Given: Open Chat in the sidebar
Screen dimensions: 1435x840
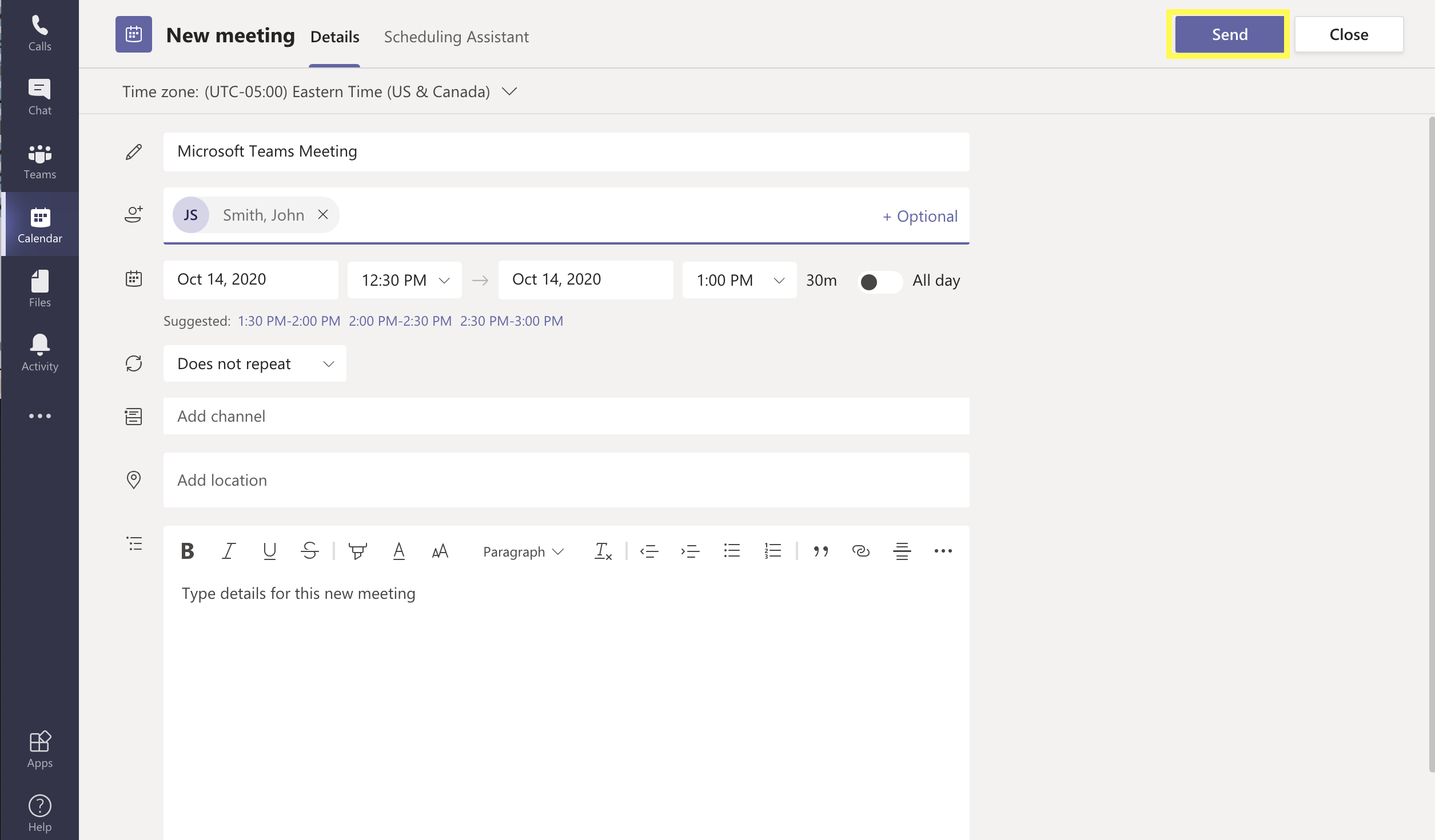Looking at the screenshot, I should 39,97.
